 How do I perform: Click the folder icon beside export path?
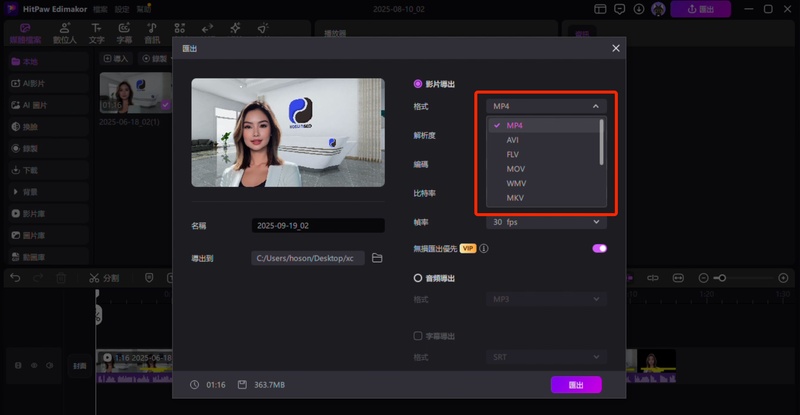pos(377,258)
